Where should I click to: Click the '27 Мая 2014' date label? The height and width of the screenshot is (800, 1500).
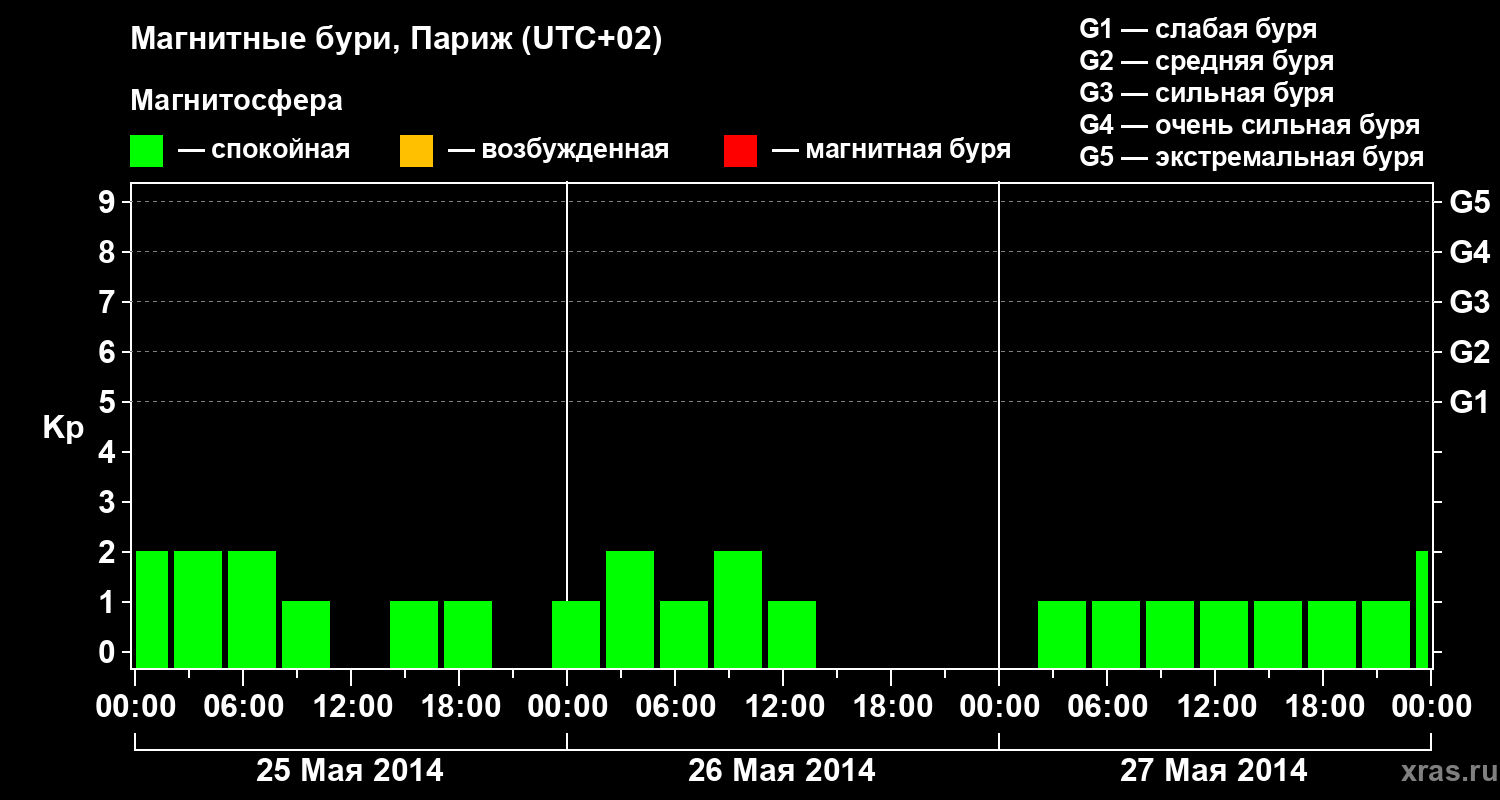pyautogui.click(x=1213, y=770)
